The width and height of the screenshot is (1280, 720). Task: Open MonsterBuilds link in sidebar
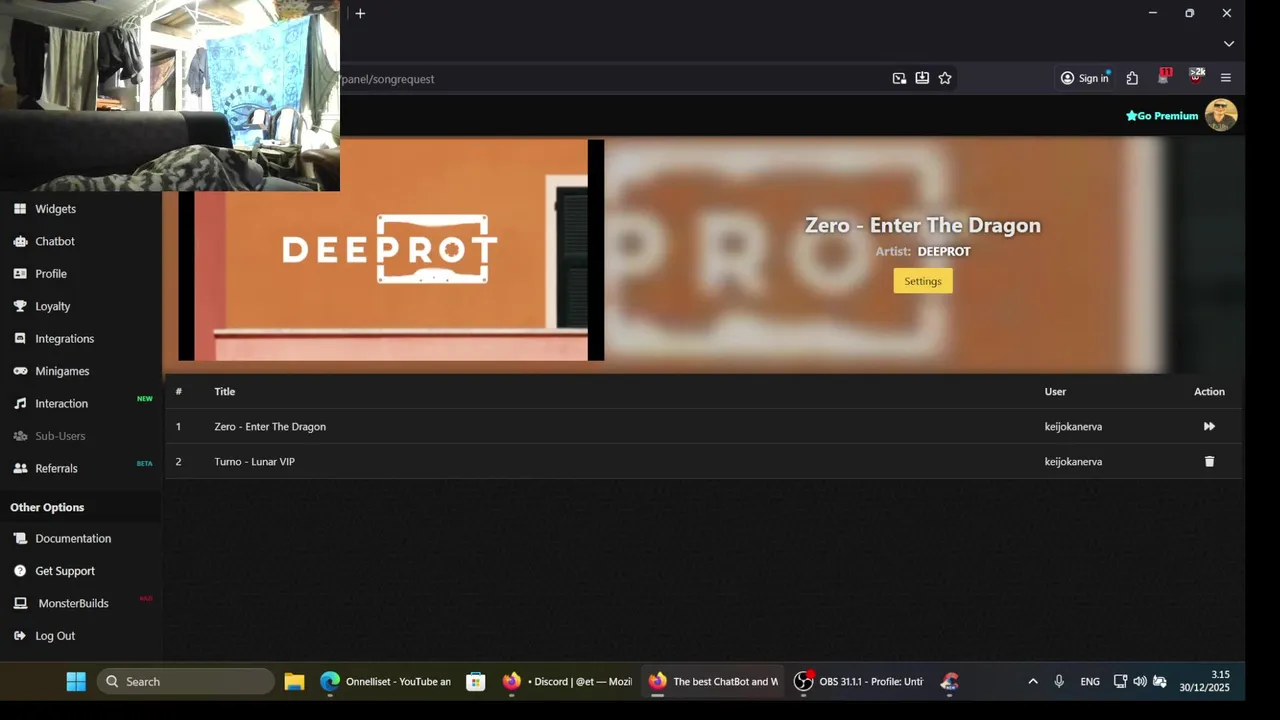pyautogui.click(x=74, y=603)
